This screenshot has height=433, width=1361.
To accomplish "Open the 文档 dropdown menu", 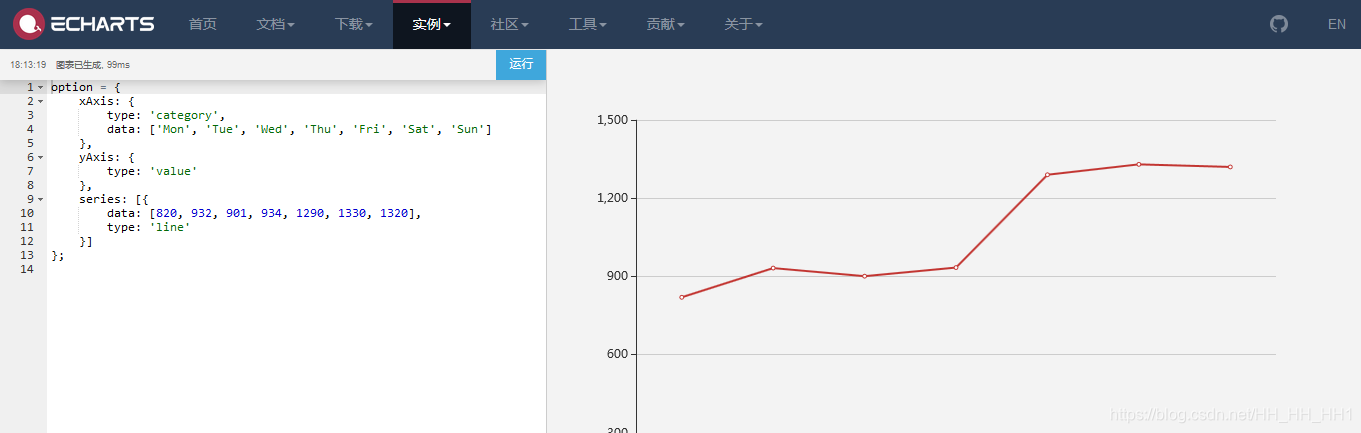I will tap(275, 24).
